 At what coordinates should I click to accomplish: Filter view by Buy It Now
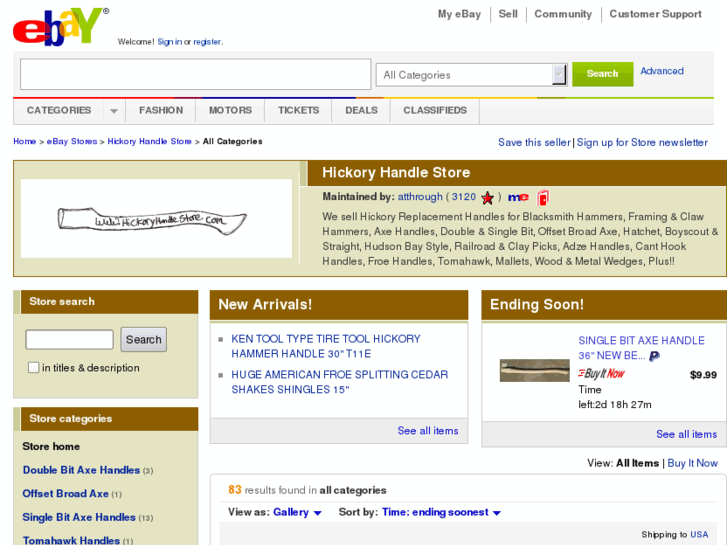[x=692, y=463]
